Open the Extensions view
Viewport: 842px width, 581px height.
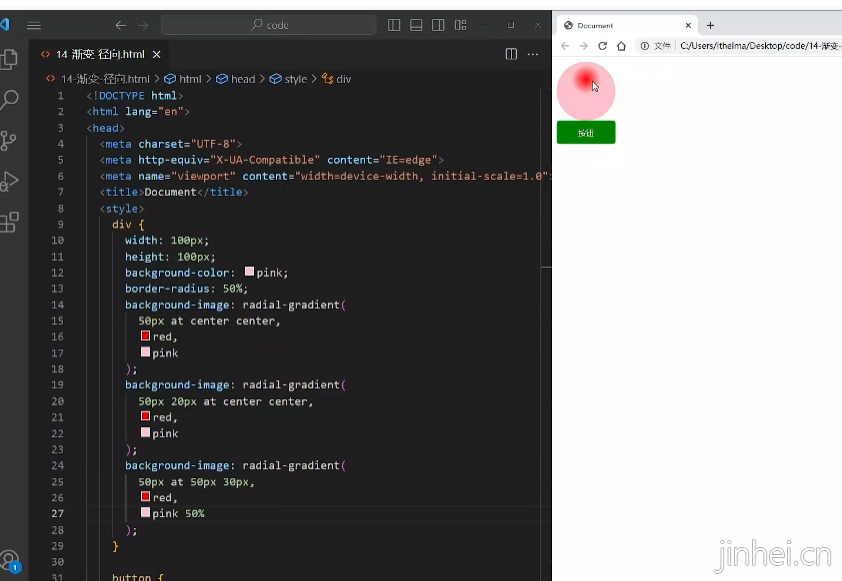pos(9,222)
